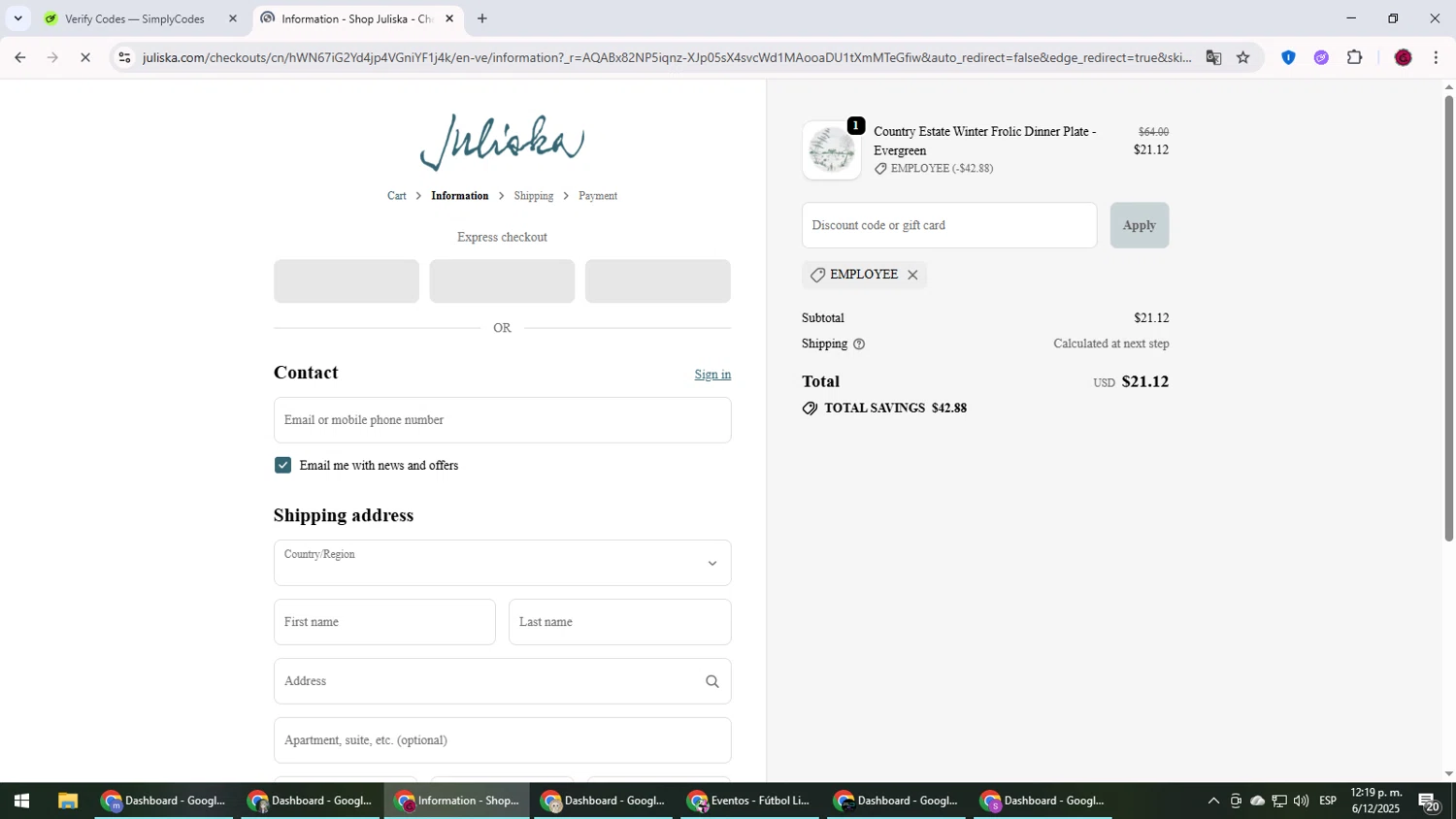Click the page vertical scrollbar
The image size is (1456, 819).
click(1448, 318)
